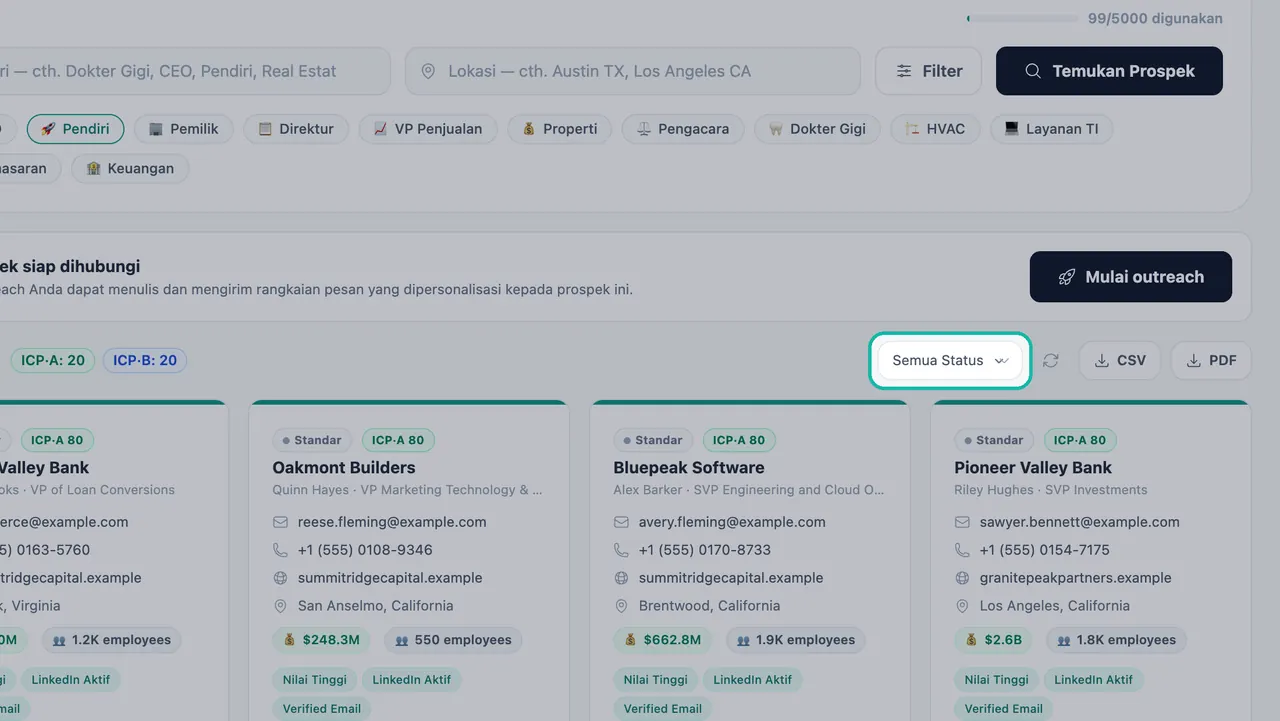Select the Properti quick filter chip
This screenshot has height=721, width=1280.
(560, 129)
